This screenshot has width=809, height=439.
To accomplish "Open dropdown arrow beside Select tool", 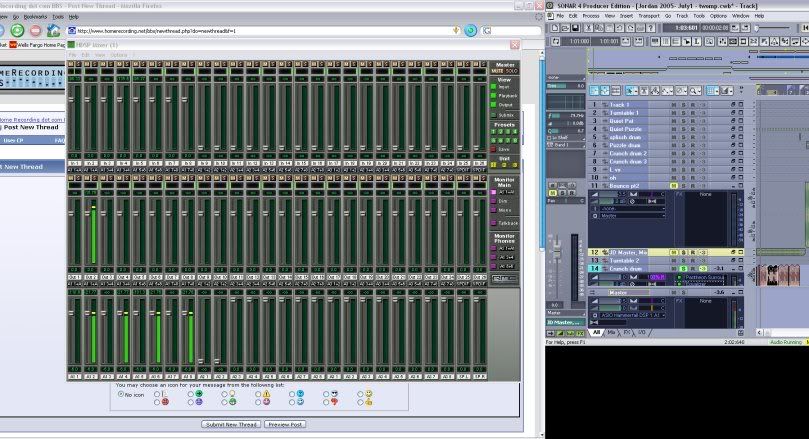I will tap(636, 91).
